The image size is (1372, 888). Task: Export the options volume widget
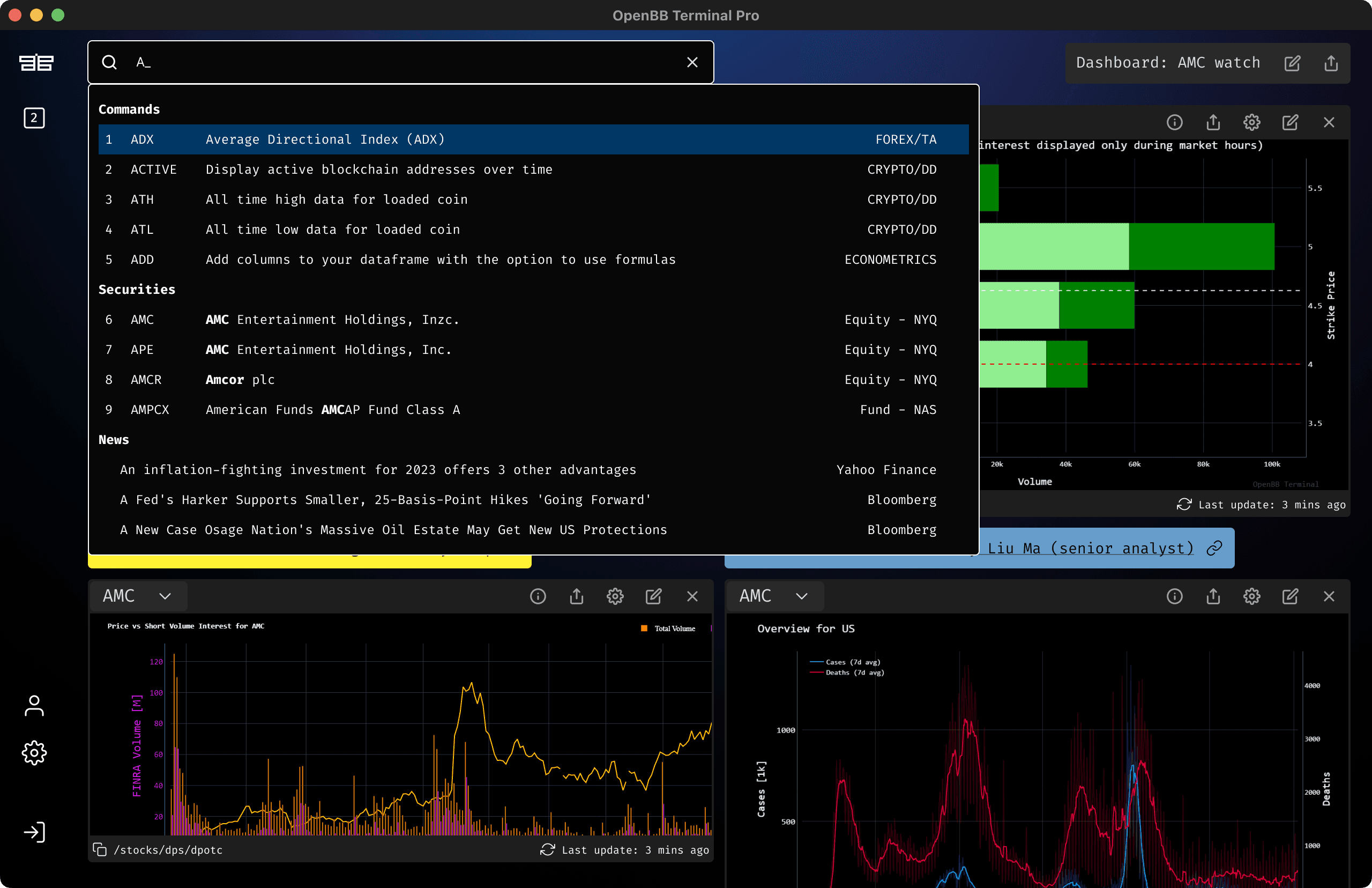click(1213, 122)
